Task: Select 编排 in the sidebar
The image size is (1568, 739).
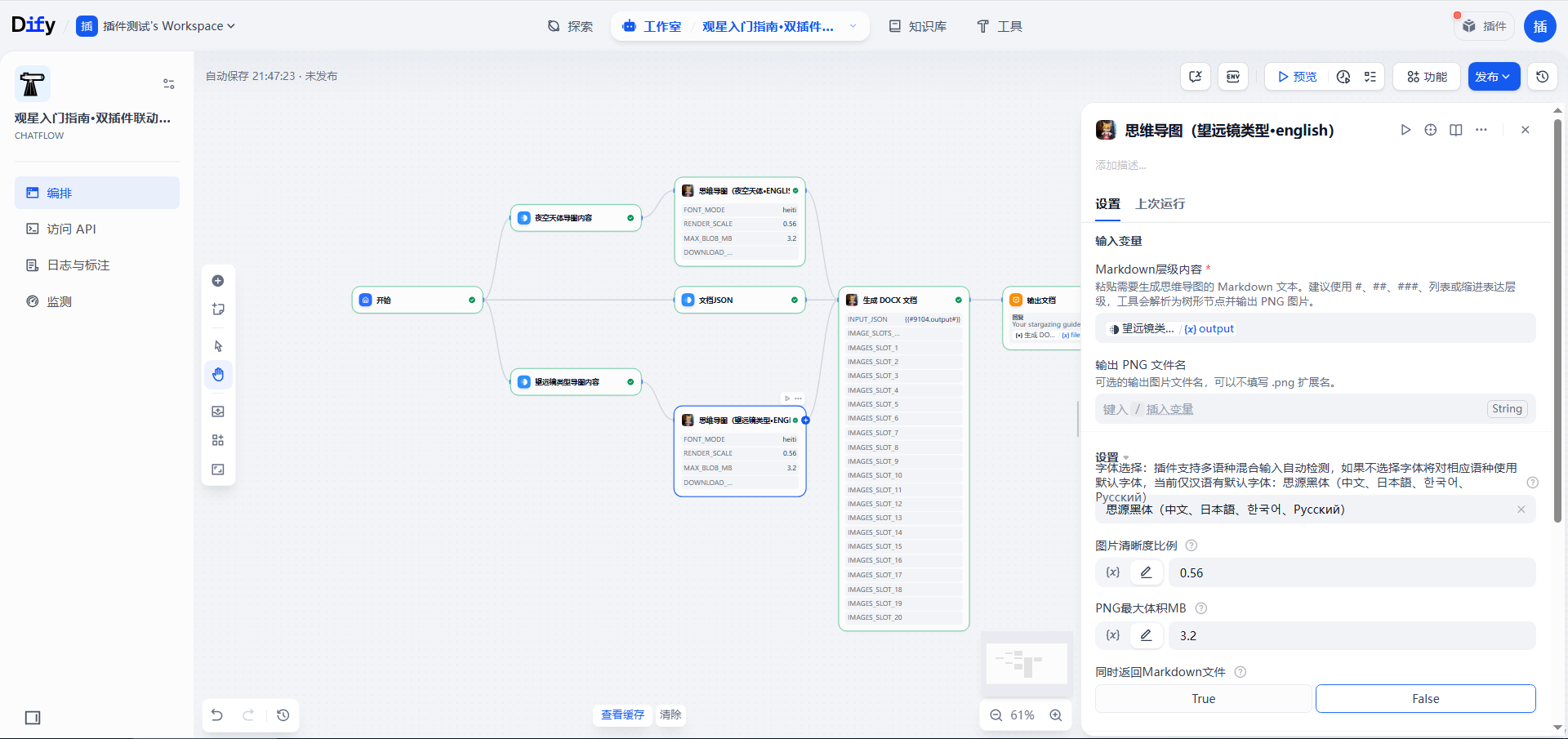Action: (97, 193)
